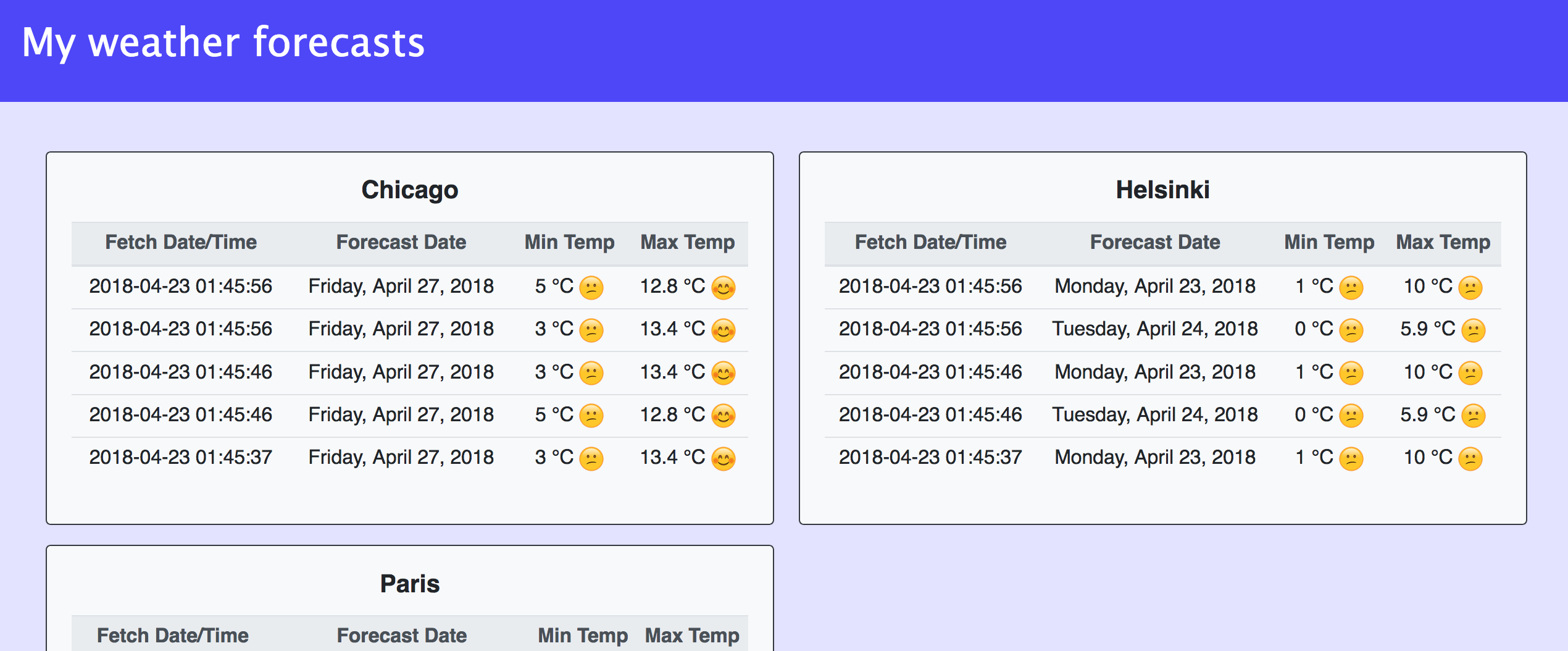
Task: Click the face emoji beside Helsinki 01:45:37 1 °C
Action: [x=1351, y=459]
